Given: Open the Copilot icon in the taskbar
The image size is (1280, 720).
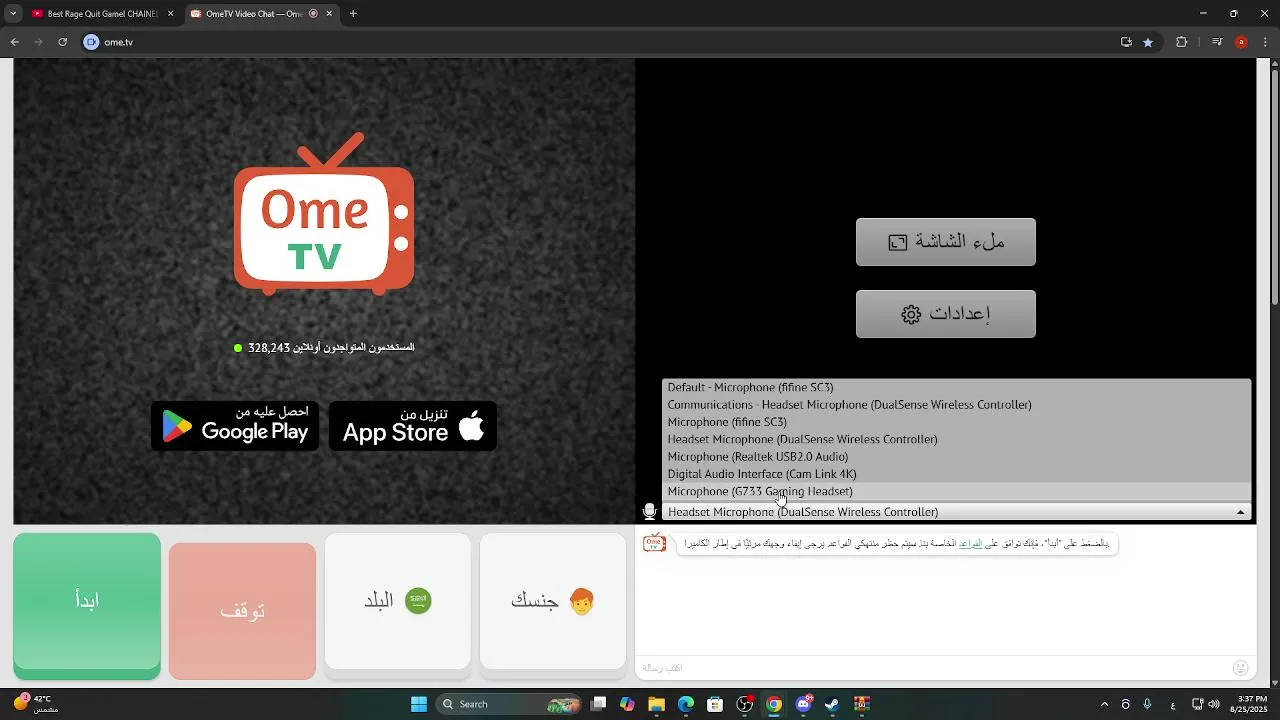Looking at the screenshot, I should tap(627, 704).
